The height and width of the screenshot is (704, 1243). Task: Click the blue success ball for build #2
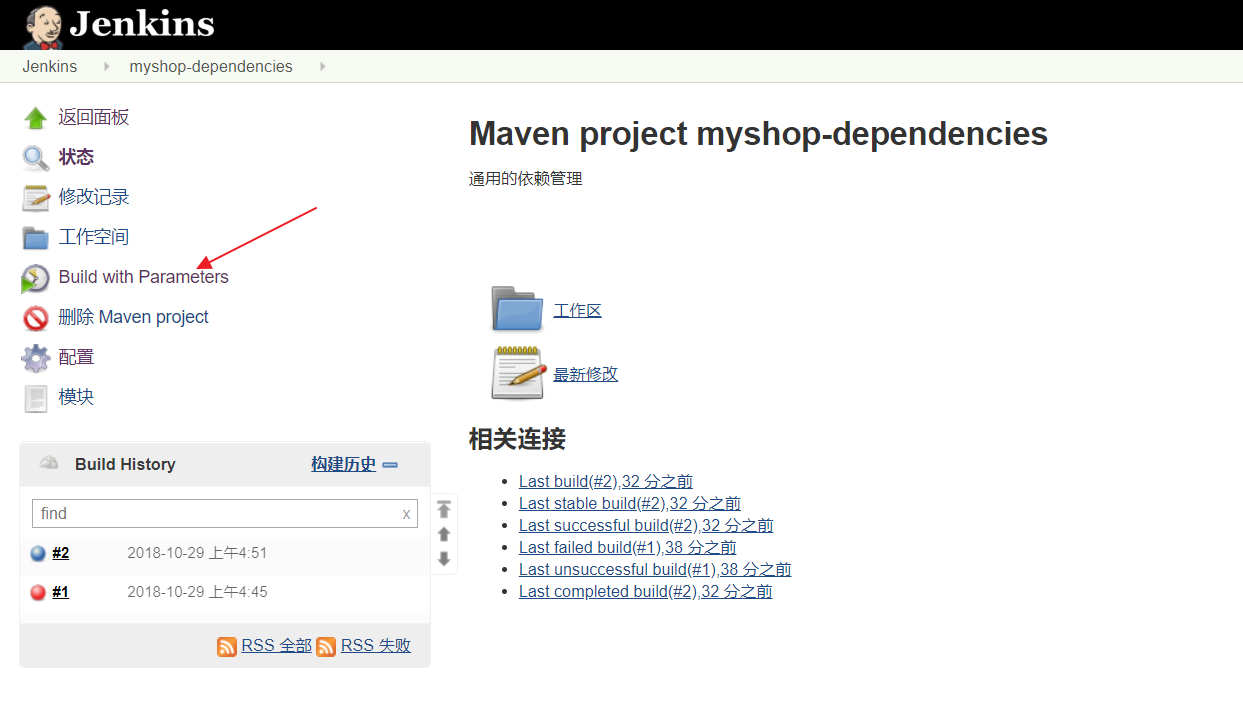(x=38, y=553)
